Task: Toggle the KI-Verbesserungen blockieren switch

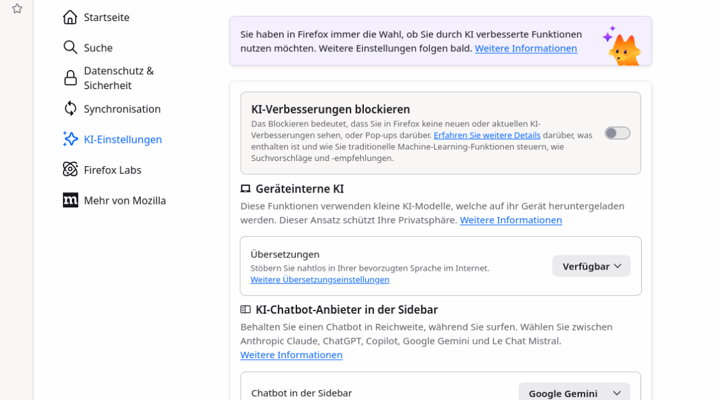Action: tap(617, 133)
